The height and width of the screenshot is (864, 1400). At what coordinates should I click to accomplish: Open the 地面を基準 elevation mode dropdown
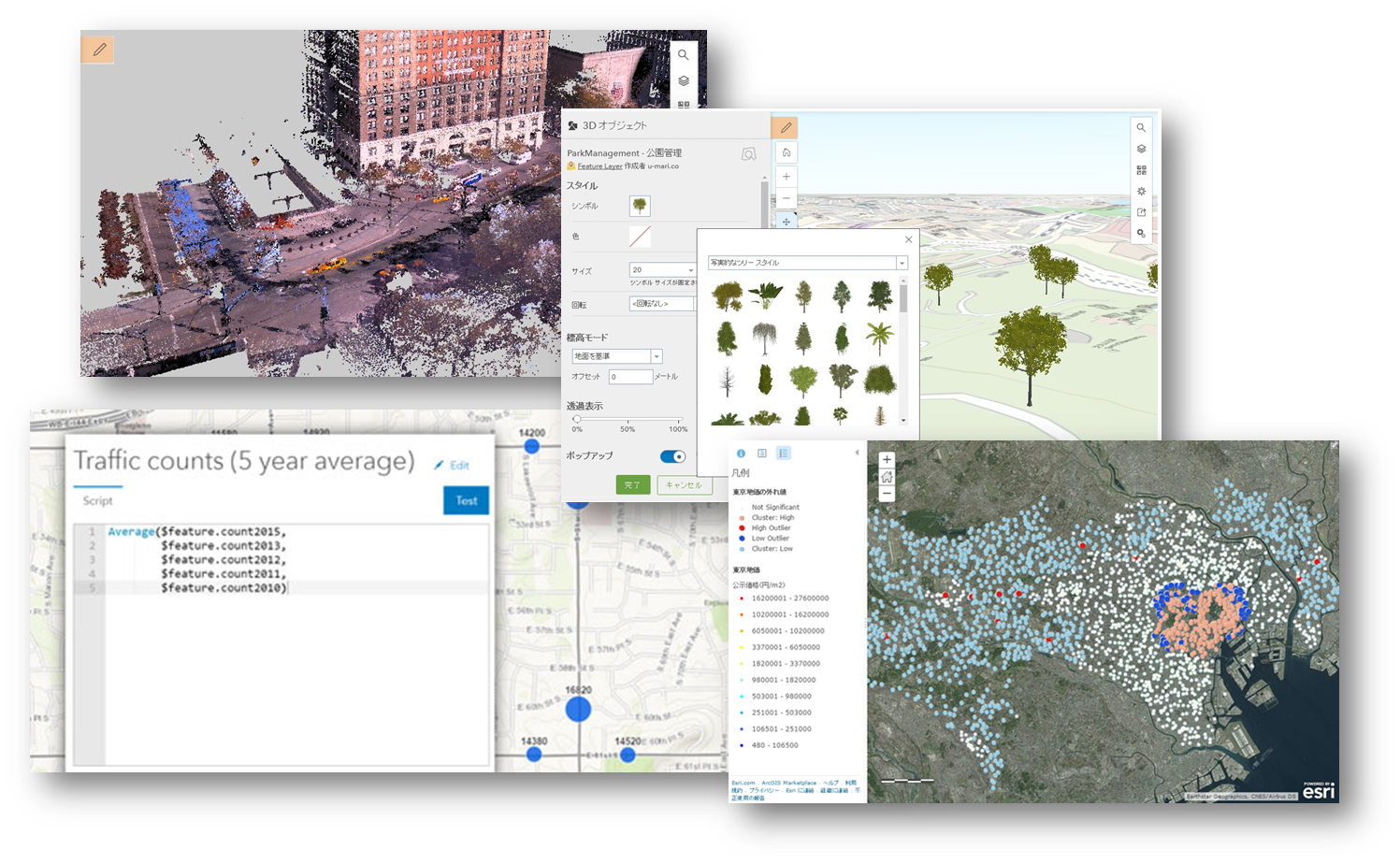pyautogui.click(x=657, y=356)
